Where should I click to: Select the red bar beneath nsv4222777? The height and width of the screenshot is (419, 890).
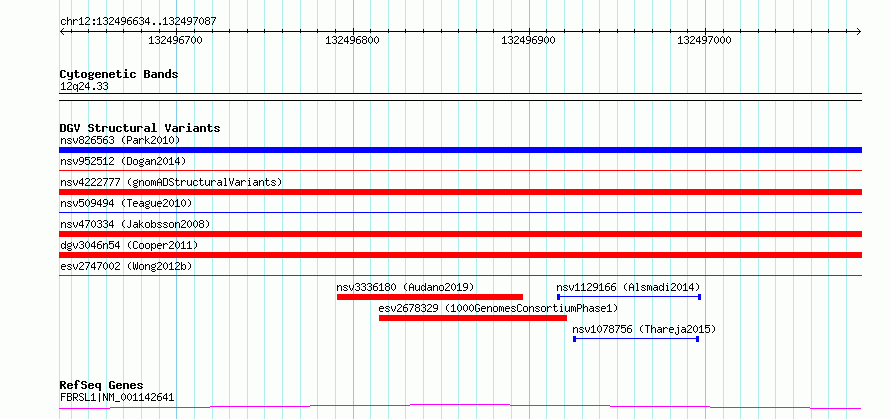[460, 192]
